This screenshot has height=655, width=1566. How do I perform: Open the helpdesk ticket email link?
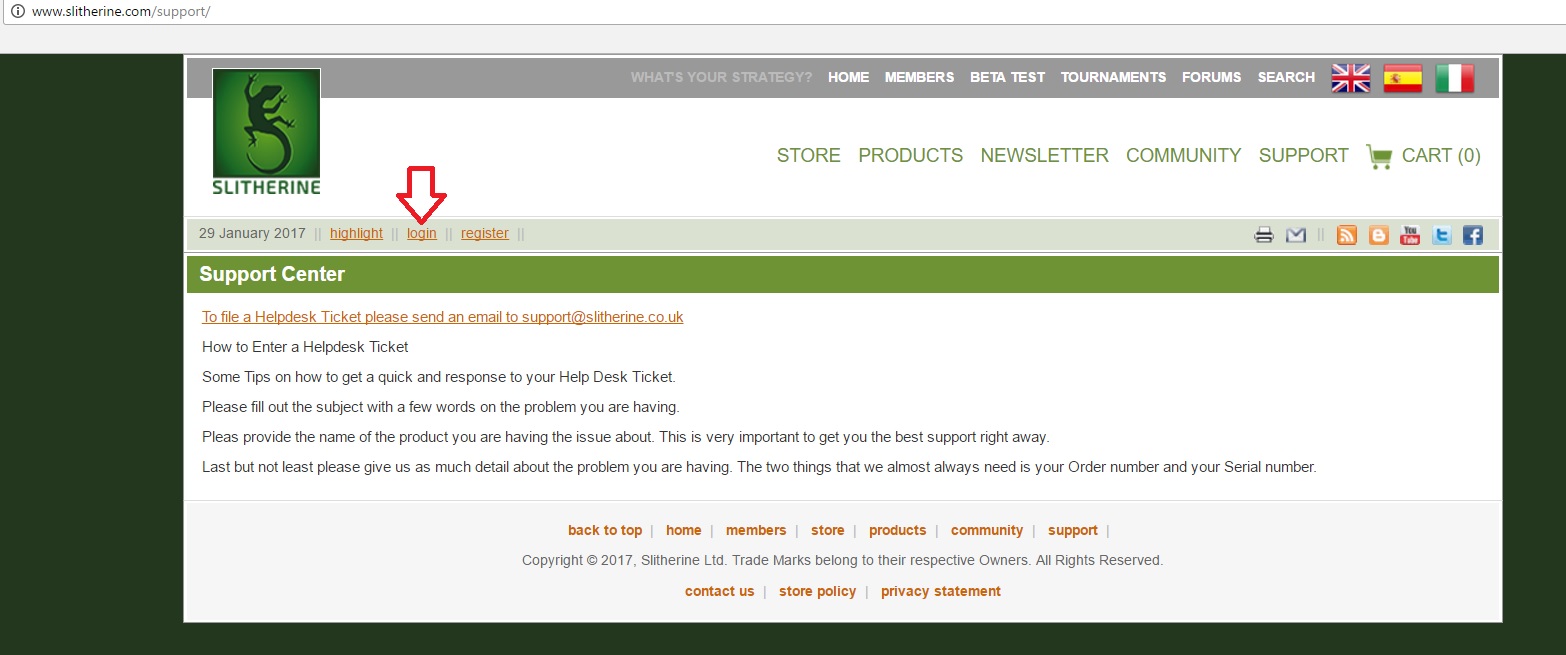point(442,317)
